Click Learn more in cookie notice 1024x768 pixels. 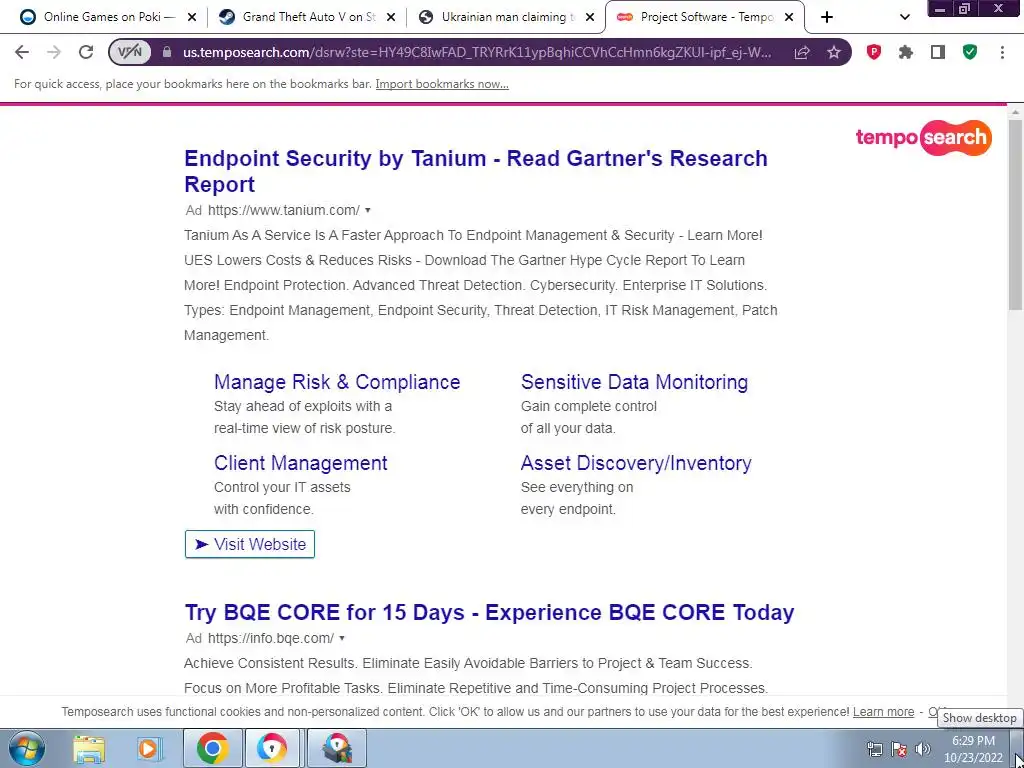(x=883, y=712)
